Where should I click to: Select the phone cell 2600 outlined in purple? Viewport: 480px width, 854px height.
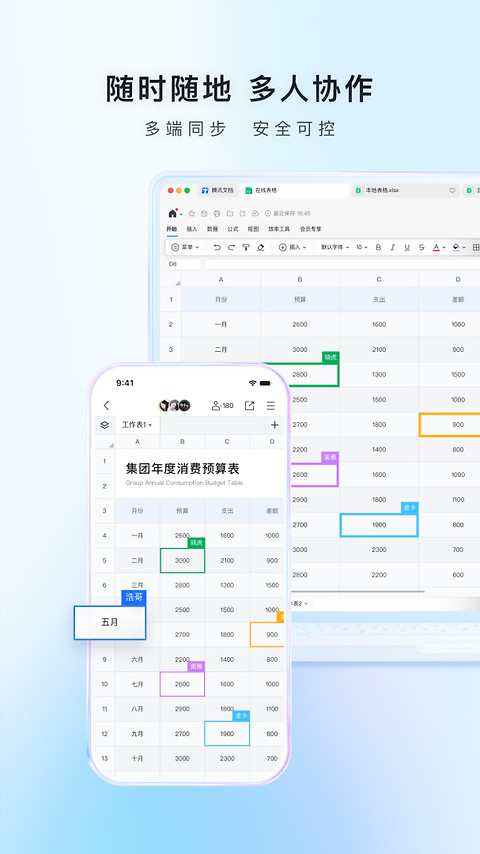pos(183,684)
